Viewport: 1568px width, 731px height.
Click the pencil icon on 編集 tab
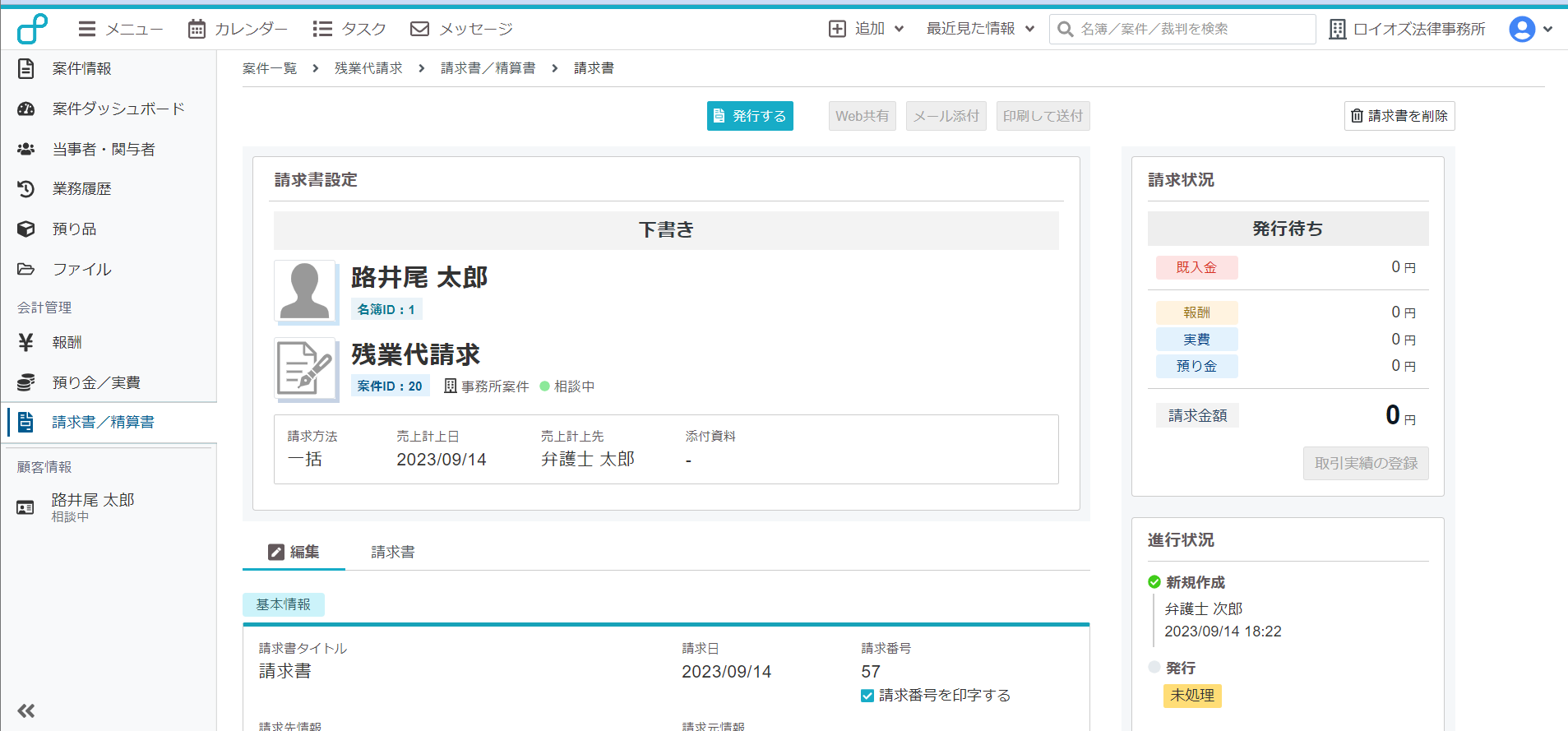click(x=276, y=552)
